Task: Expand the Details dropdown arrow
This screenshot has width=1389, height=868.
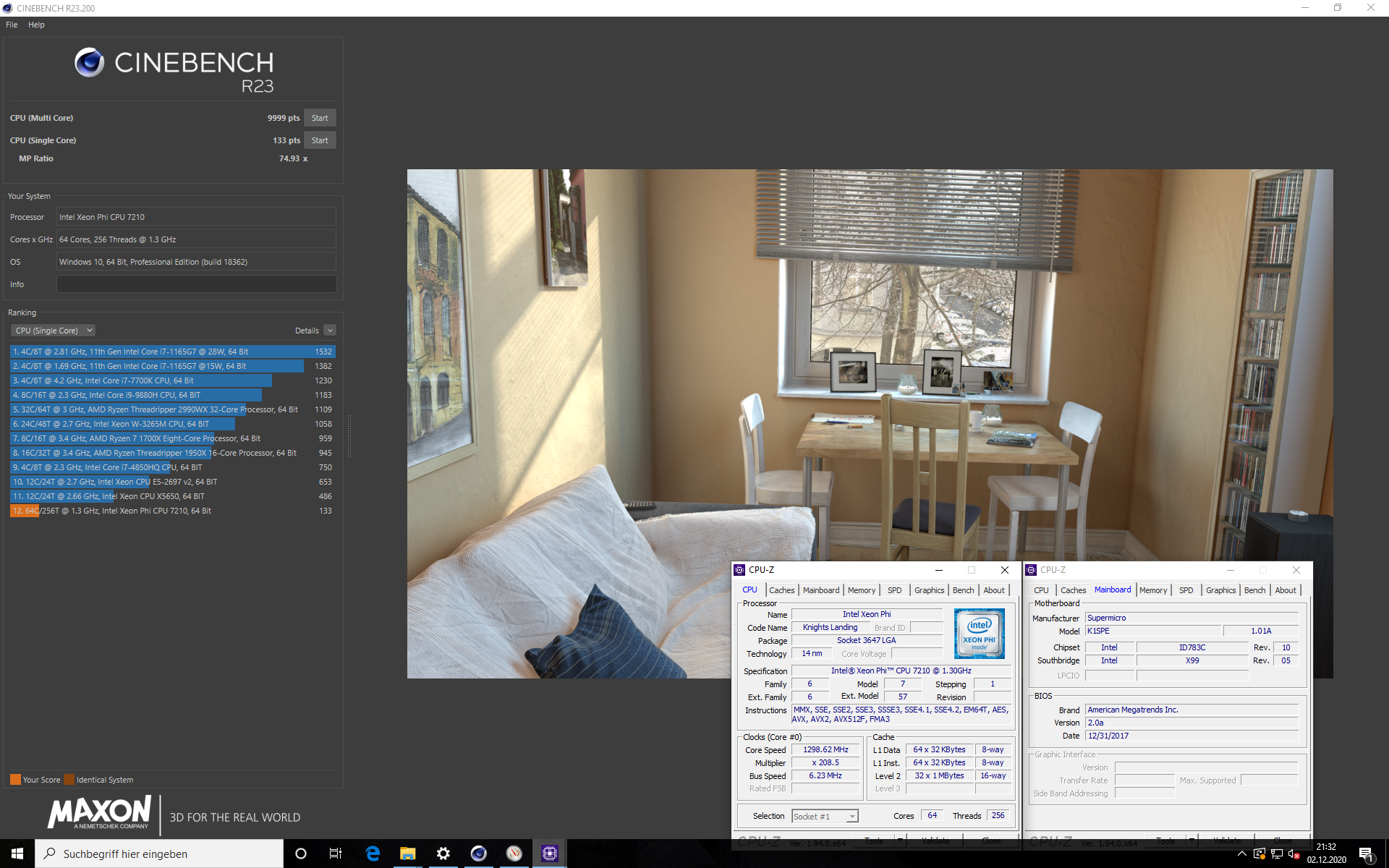Action: tap(330, 331)
